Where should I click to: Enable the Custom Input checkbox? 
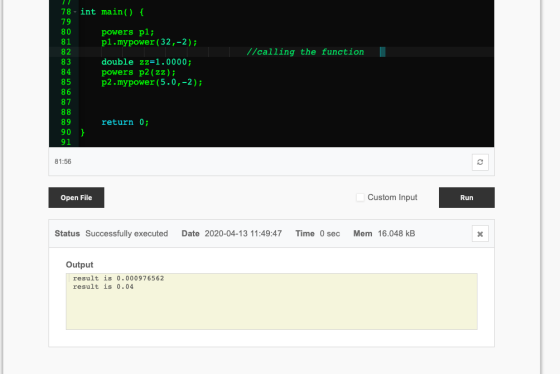(360, 197)
